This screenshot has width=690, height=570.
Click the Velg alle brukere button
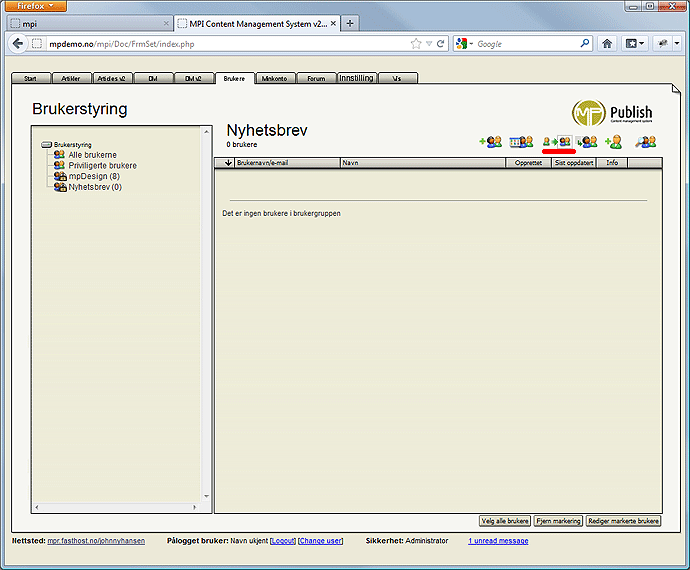(x=505, y=521)
